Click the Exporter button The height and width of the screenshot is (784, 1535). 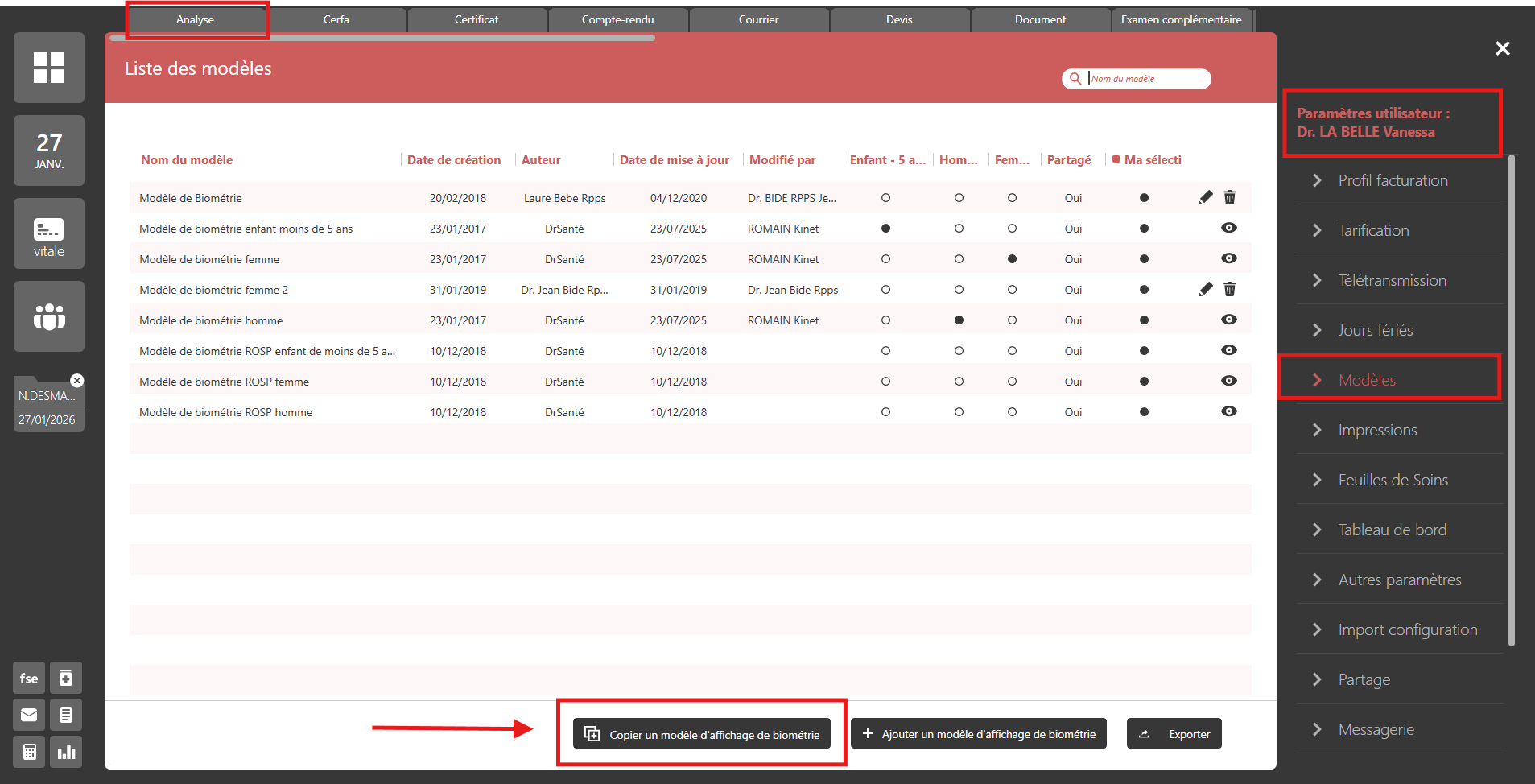(1174, 734)
